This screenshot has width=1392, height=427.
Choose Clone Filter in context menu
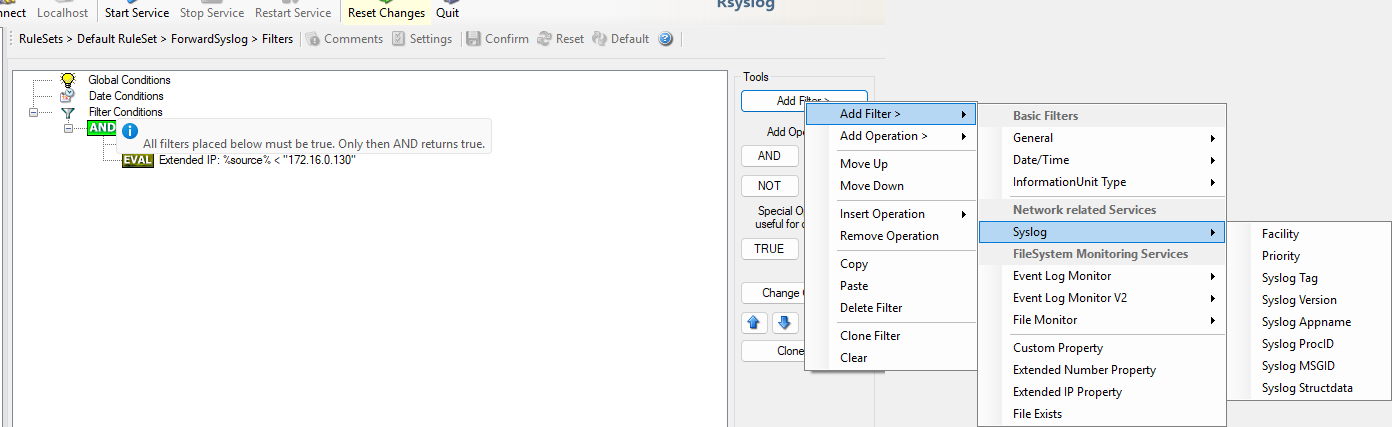[x=890, y=336]
